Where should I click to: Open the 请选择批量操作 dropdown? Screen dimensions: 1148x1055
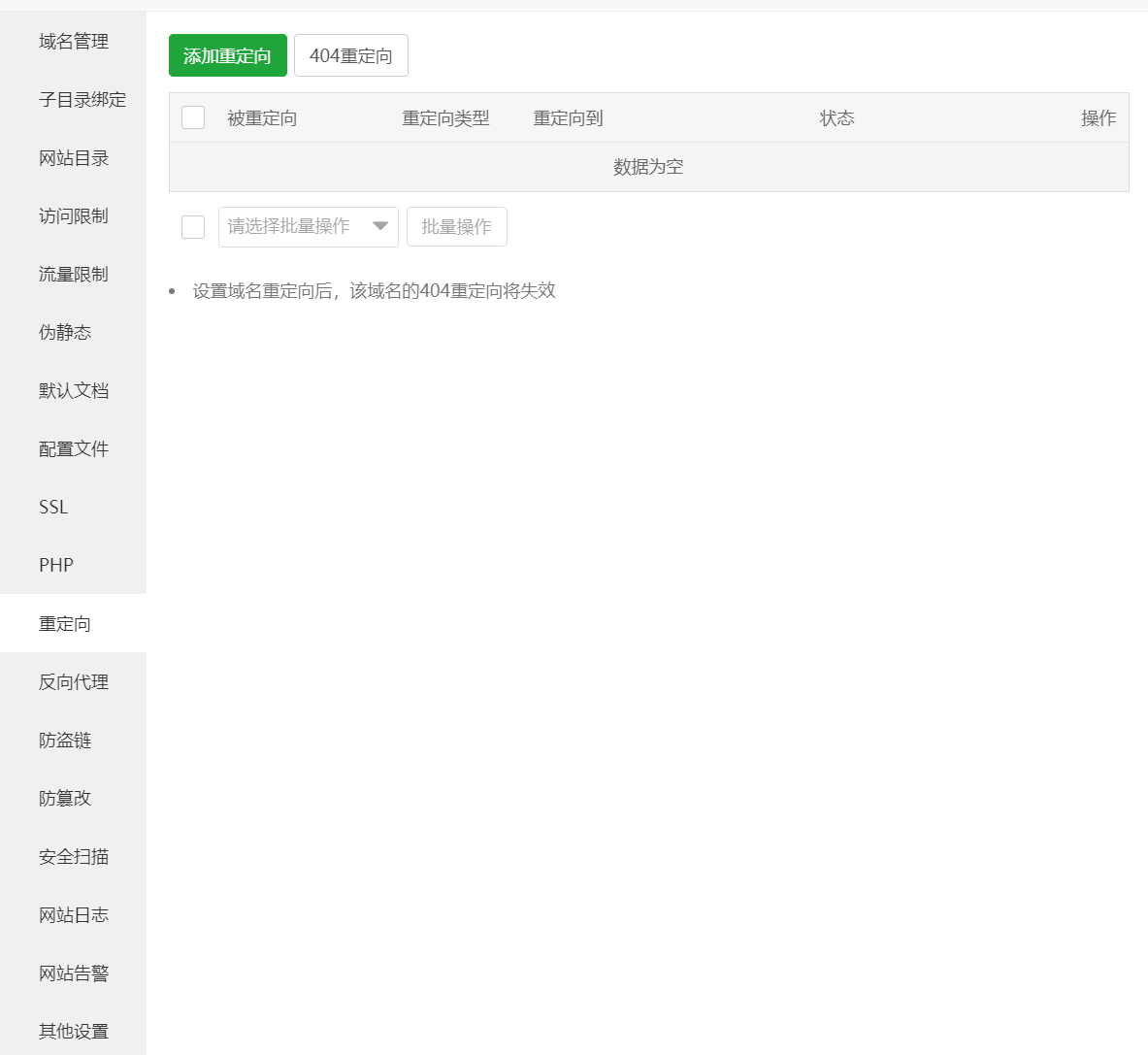309,227
